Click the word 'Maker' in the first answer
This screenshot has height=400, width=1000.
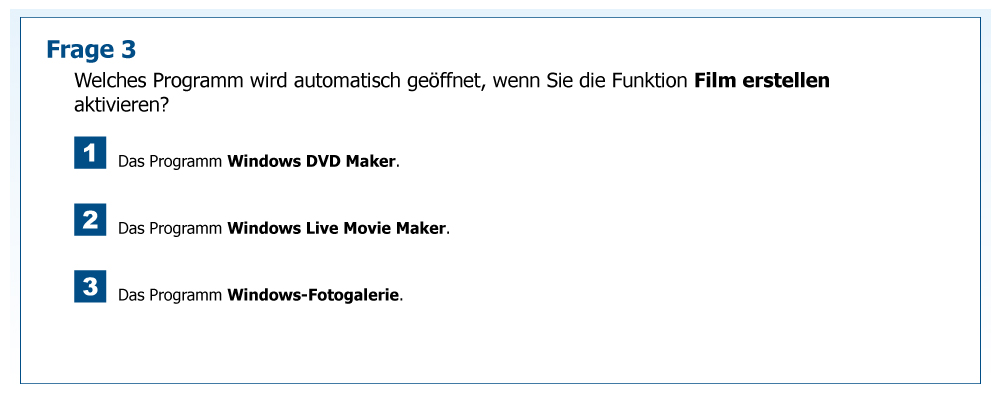[x=371, y=161]
